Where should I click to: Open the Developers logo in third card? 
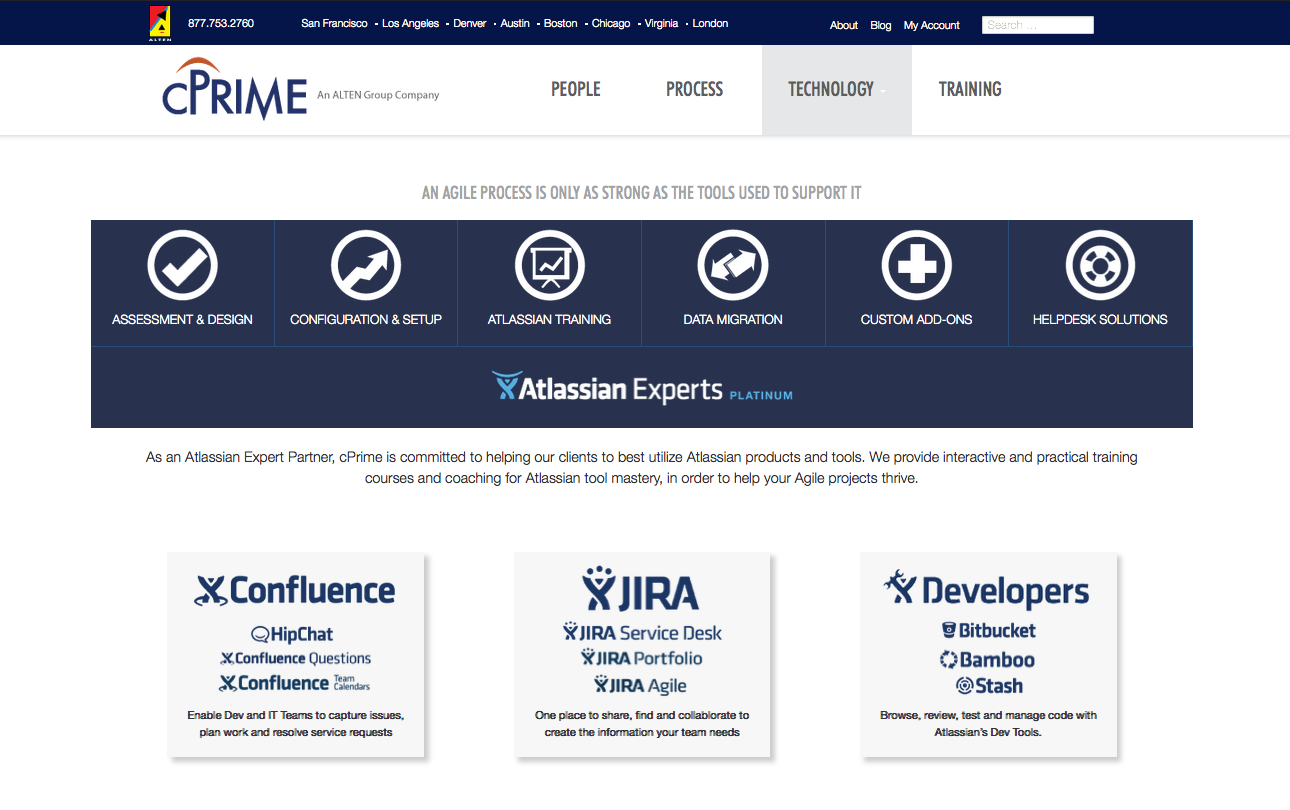(987, 589)
